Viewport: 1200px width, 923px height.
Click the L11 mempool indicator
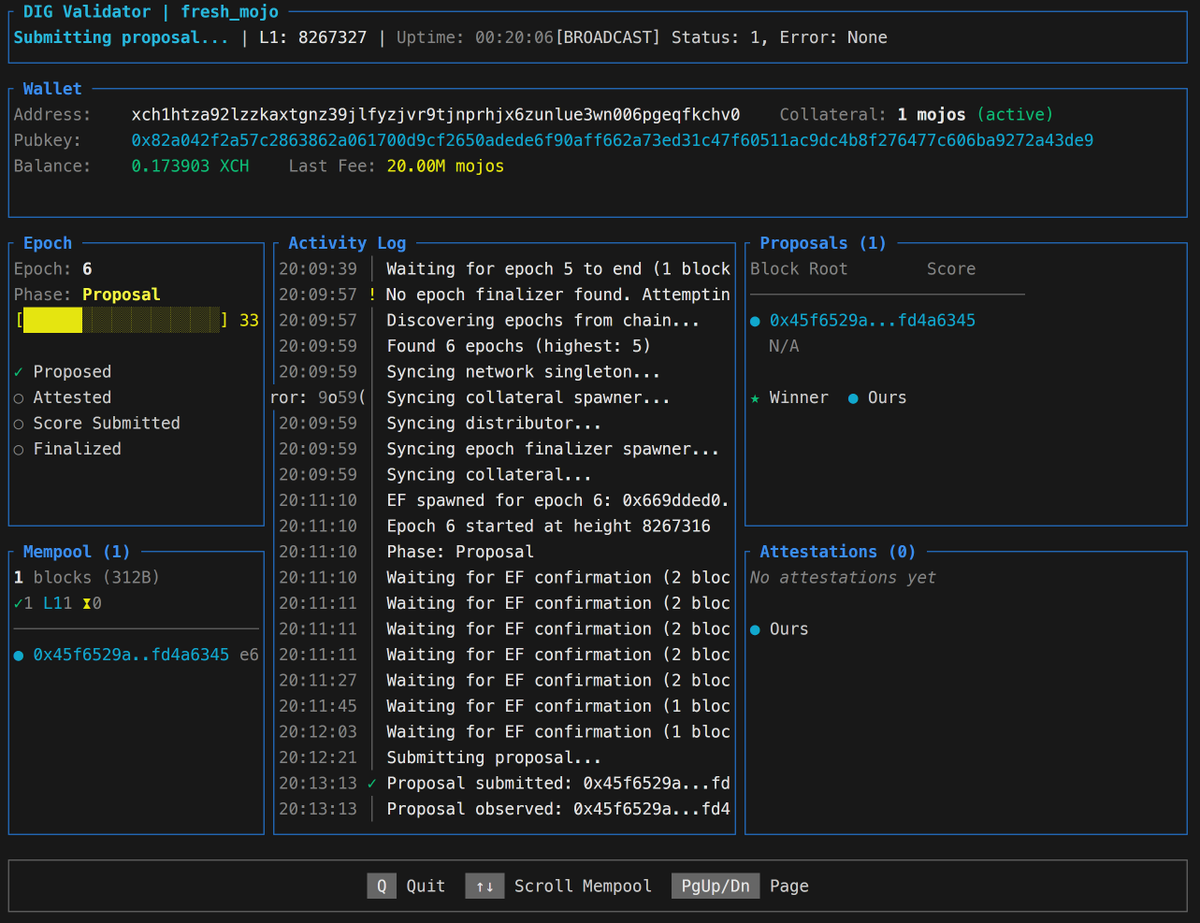(x=57, y=603)
